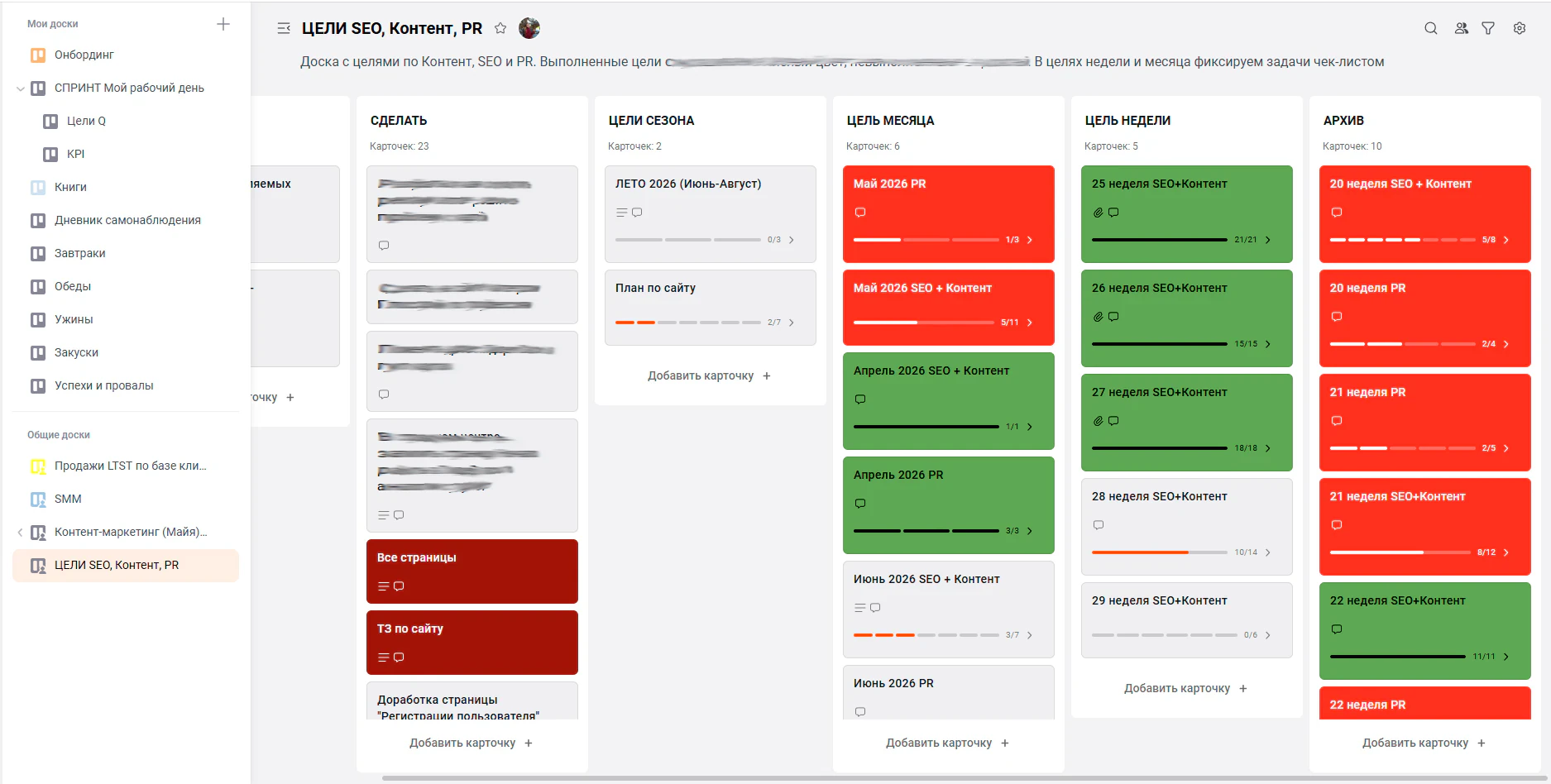Open comment icon on Все страницы card

399,586
